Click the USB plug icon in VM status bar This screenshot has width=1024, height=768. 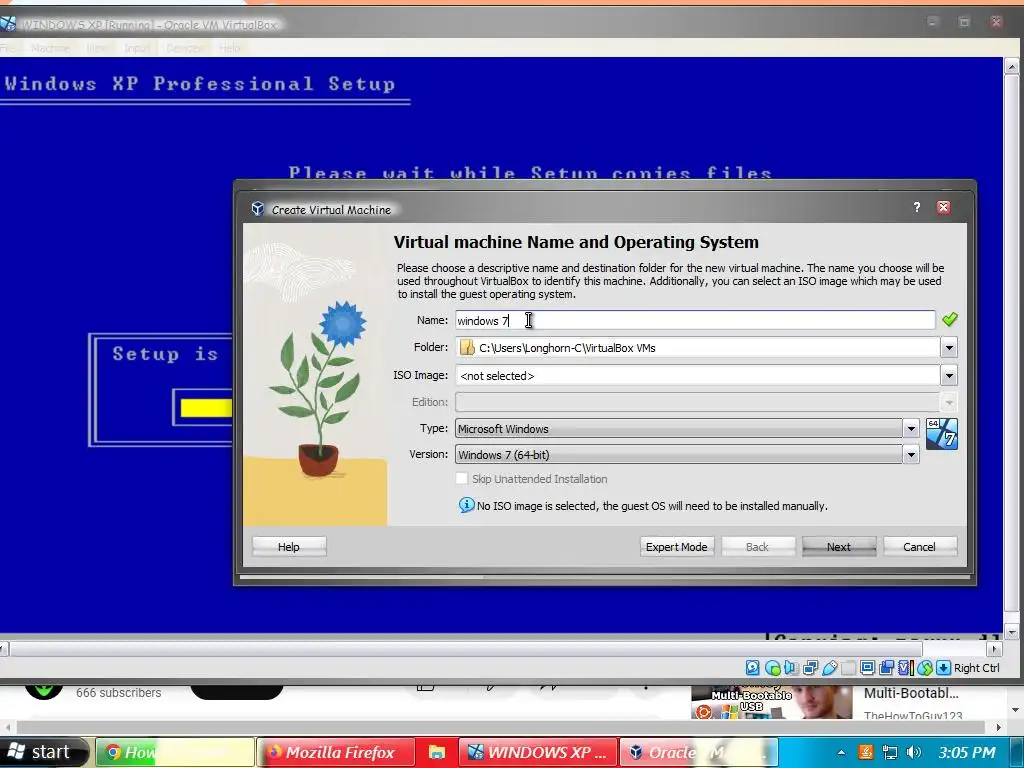tap(829, 667)
